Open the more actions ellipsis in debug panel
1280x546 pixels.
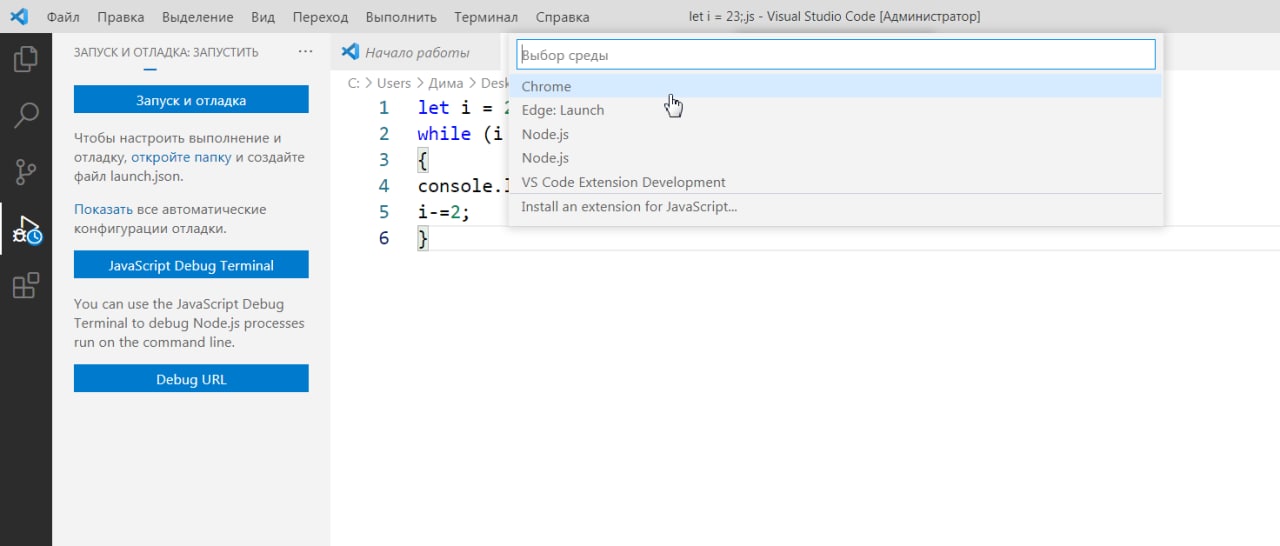click(306, 52)
